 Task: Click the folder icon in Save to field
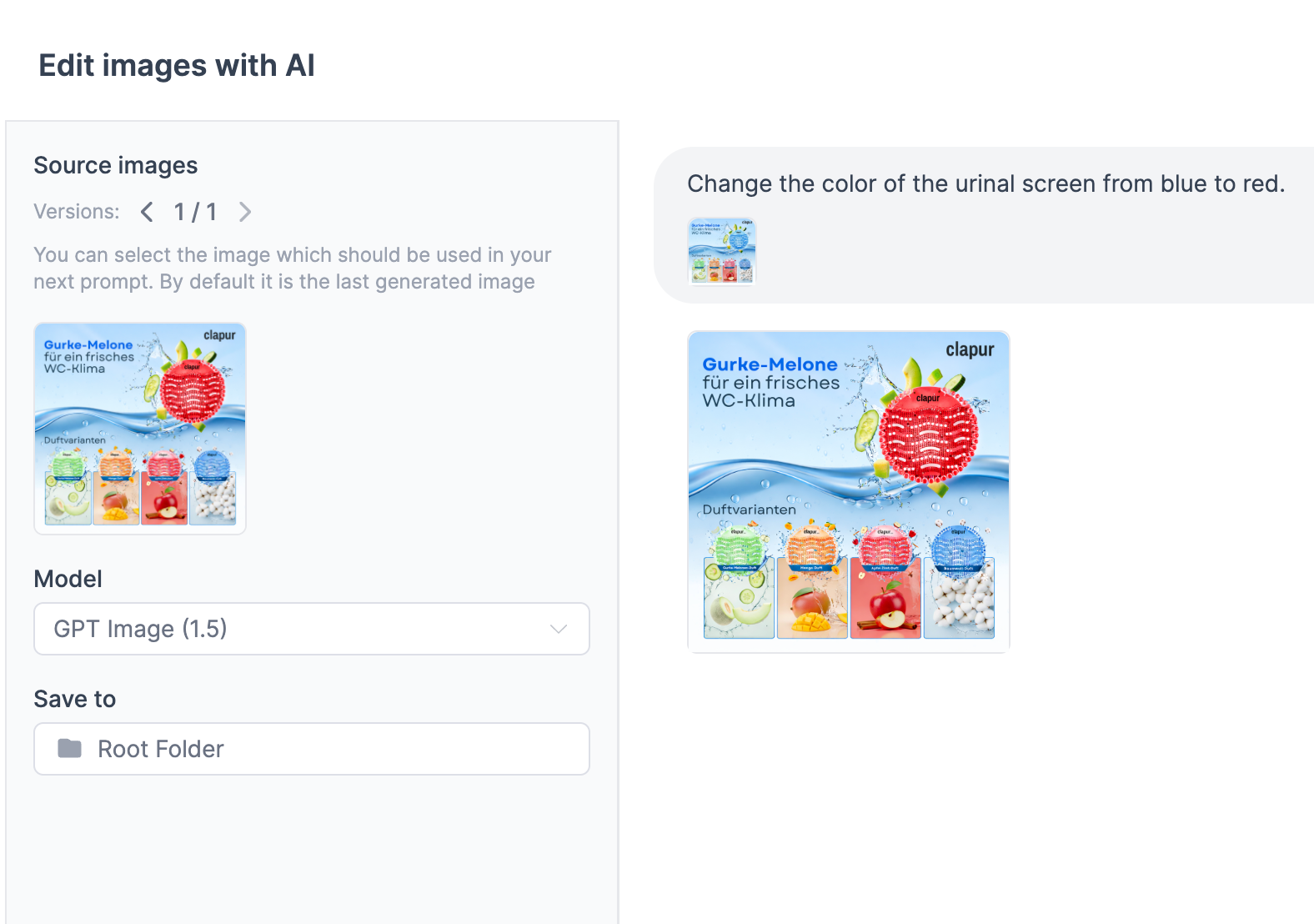point(70,749)
